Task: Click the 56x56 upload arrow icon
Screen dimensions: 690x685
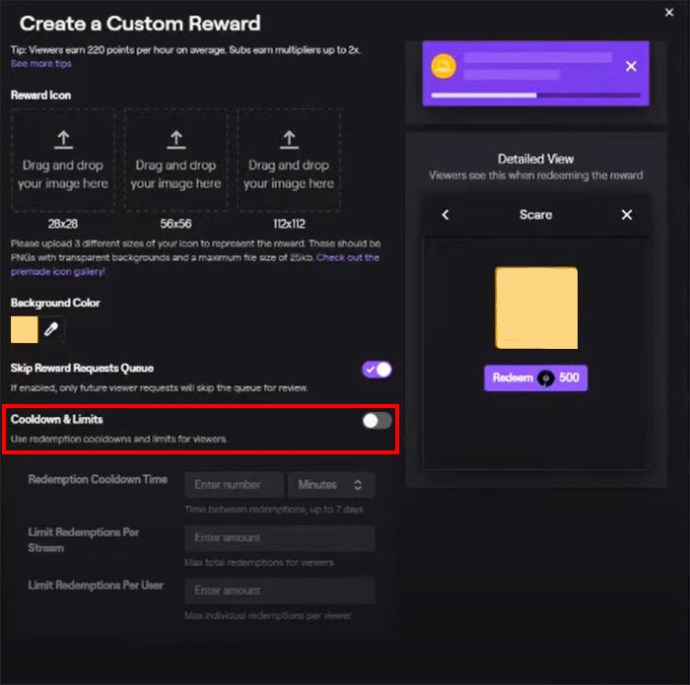Action: (176, 139)
